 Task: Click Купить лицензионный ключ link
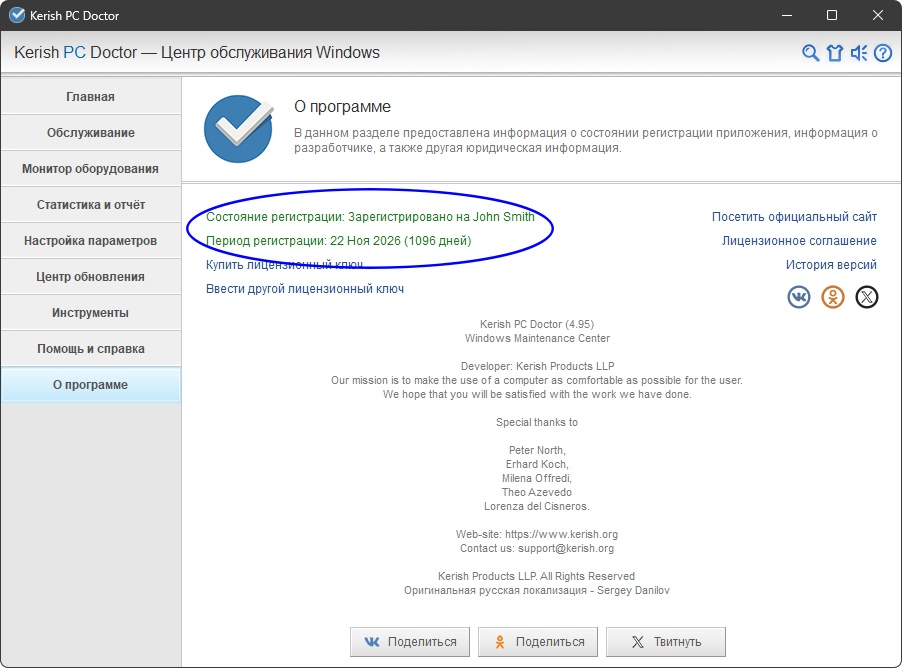tap(284, 265)
